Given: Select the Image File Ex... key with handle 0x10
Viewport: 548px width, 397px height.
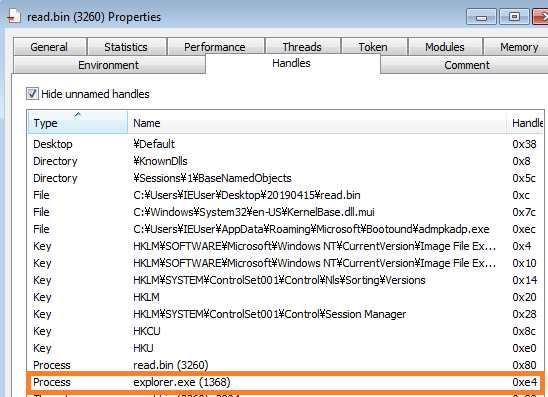Looking at the screenshot, I should tap(285, 263).
